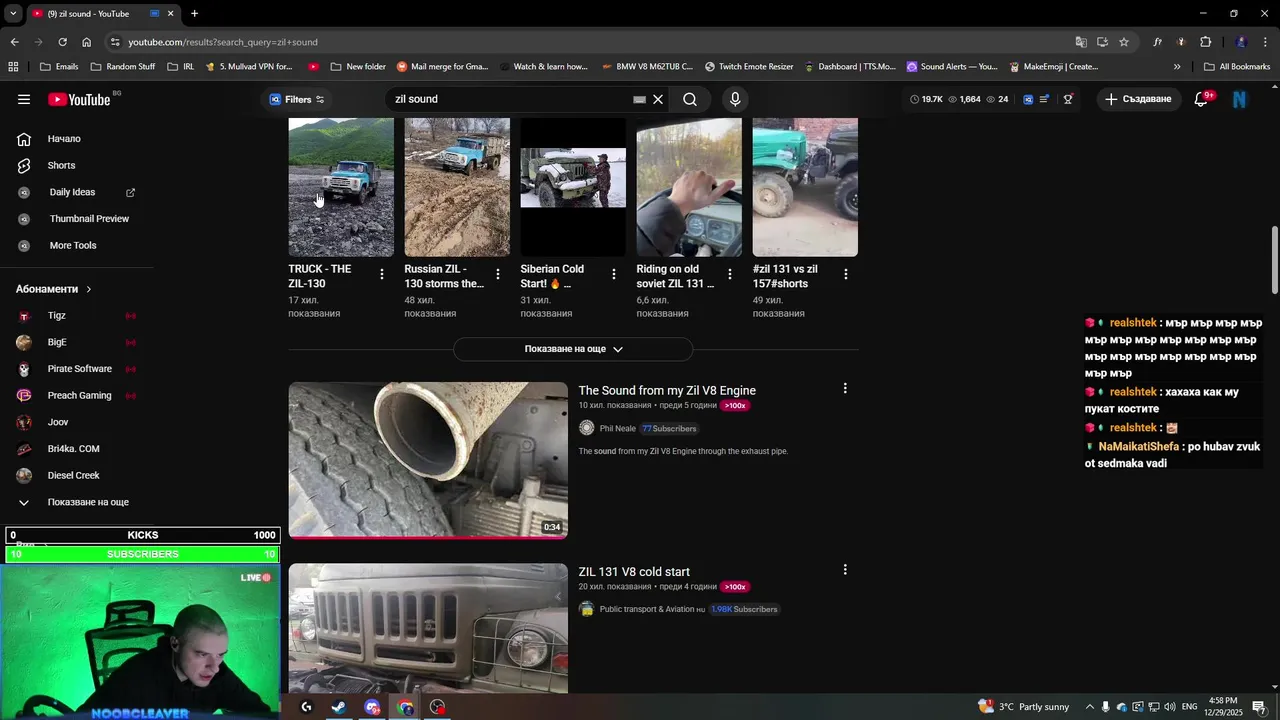Close the zil sound YouTube tab
Image resolution: width=1280 pixels, height=720 pixels.
pos(170,14)
